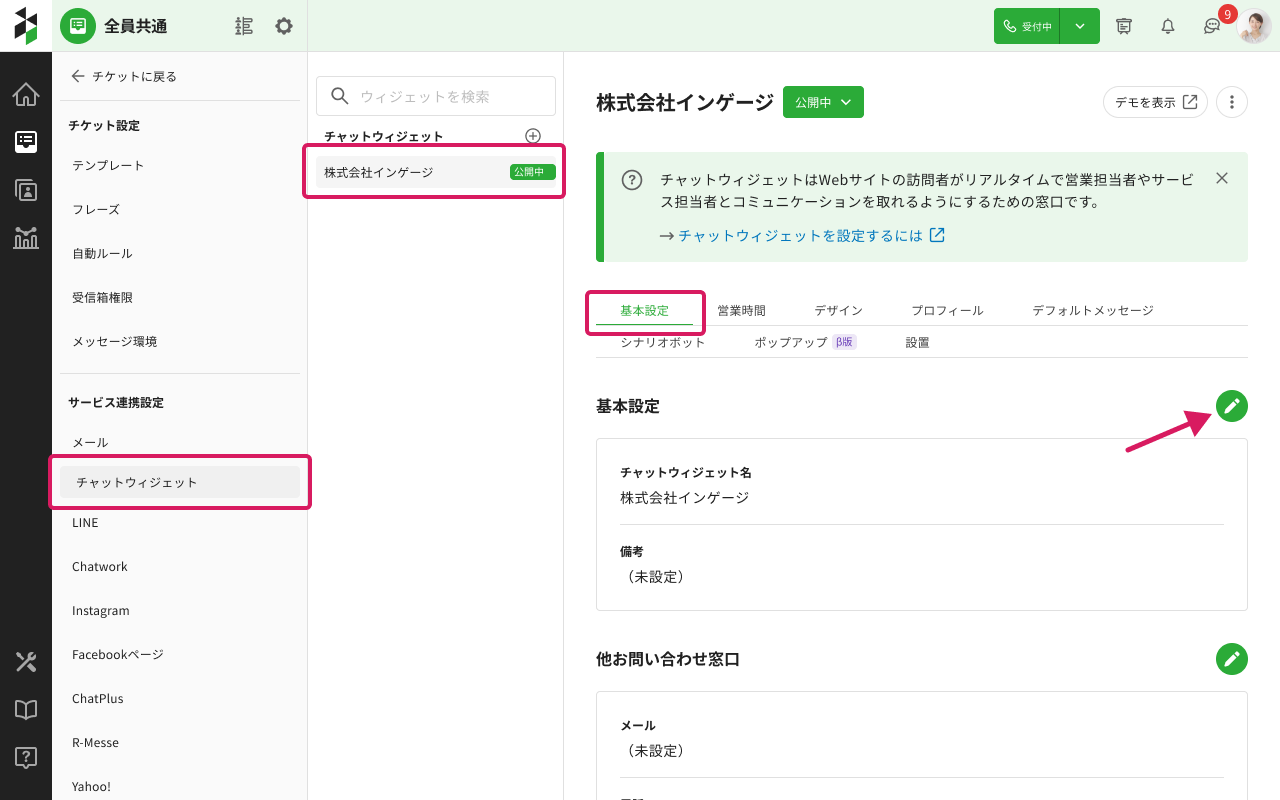Click the home icon in left rail
Screen dimensions: 1280x800
tap(26, 95)
